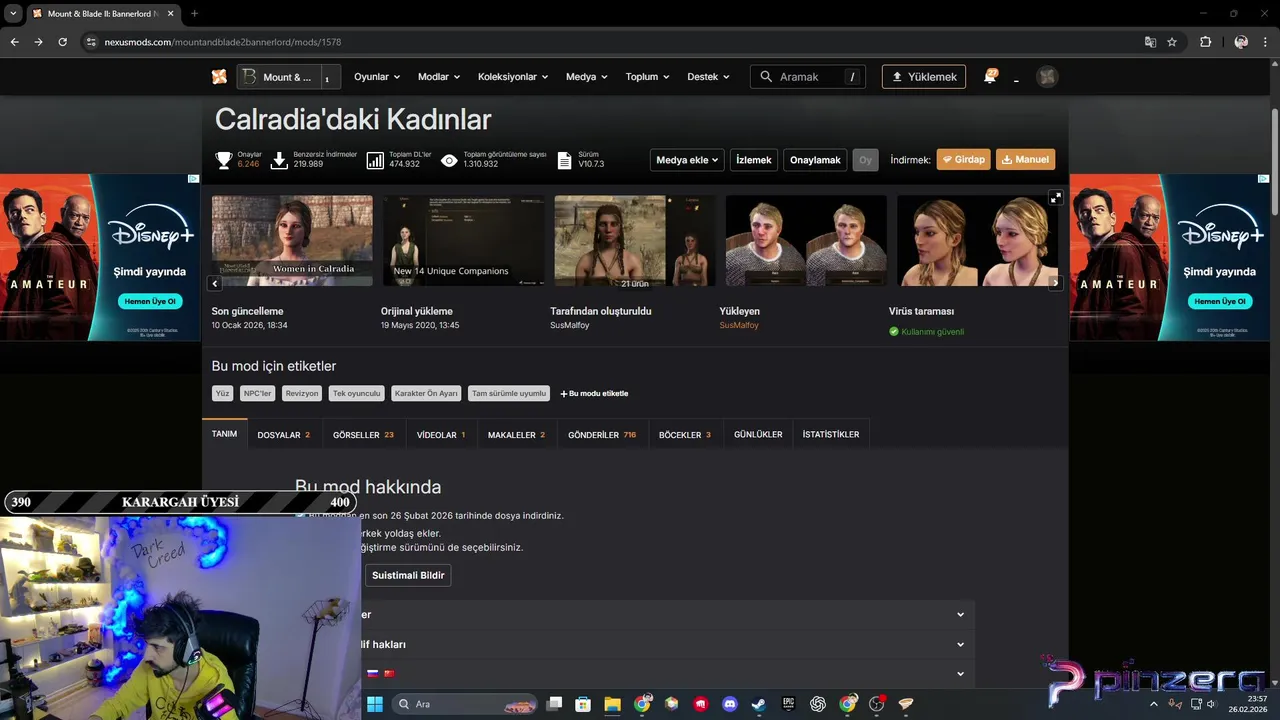1280x720 pixels.
Task: Click the unique downloads arrow icon
Action: tap(280, 160)
